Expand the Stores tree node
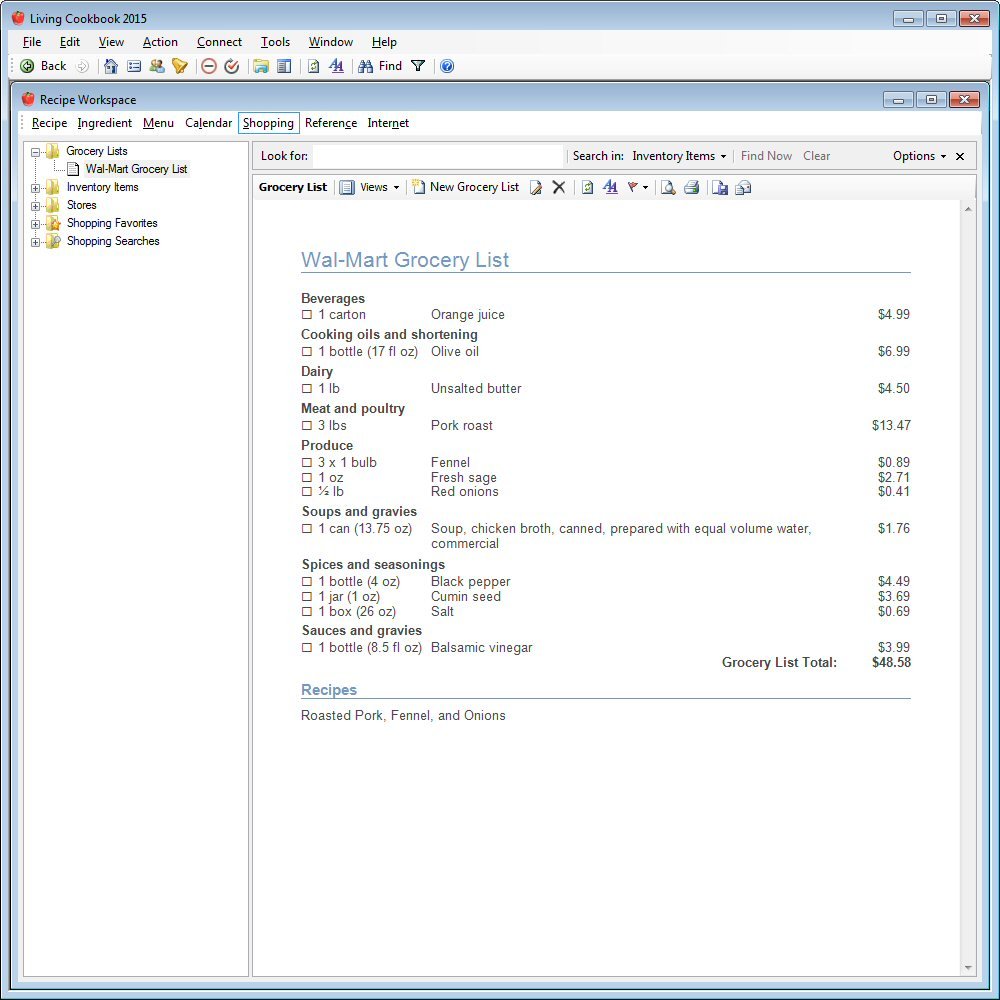The width and height of the screenshot is (1000, 1000). click(36, 206)
